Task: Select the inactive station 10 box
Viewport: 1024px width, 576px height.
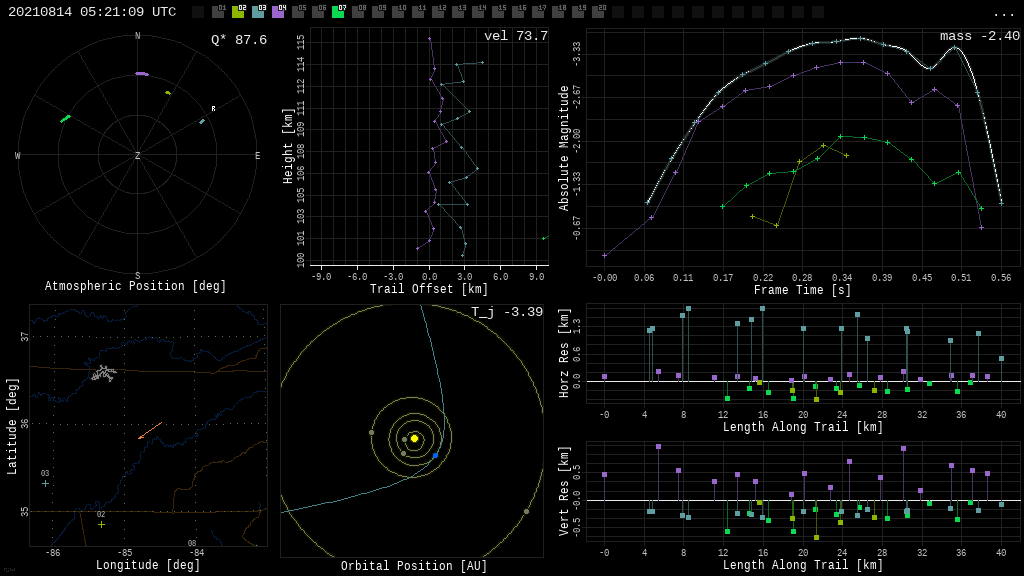Action: [x=398, y=12]
